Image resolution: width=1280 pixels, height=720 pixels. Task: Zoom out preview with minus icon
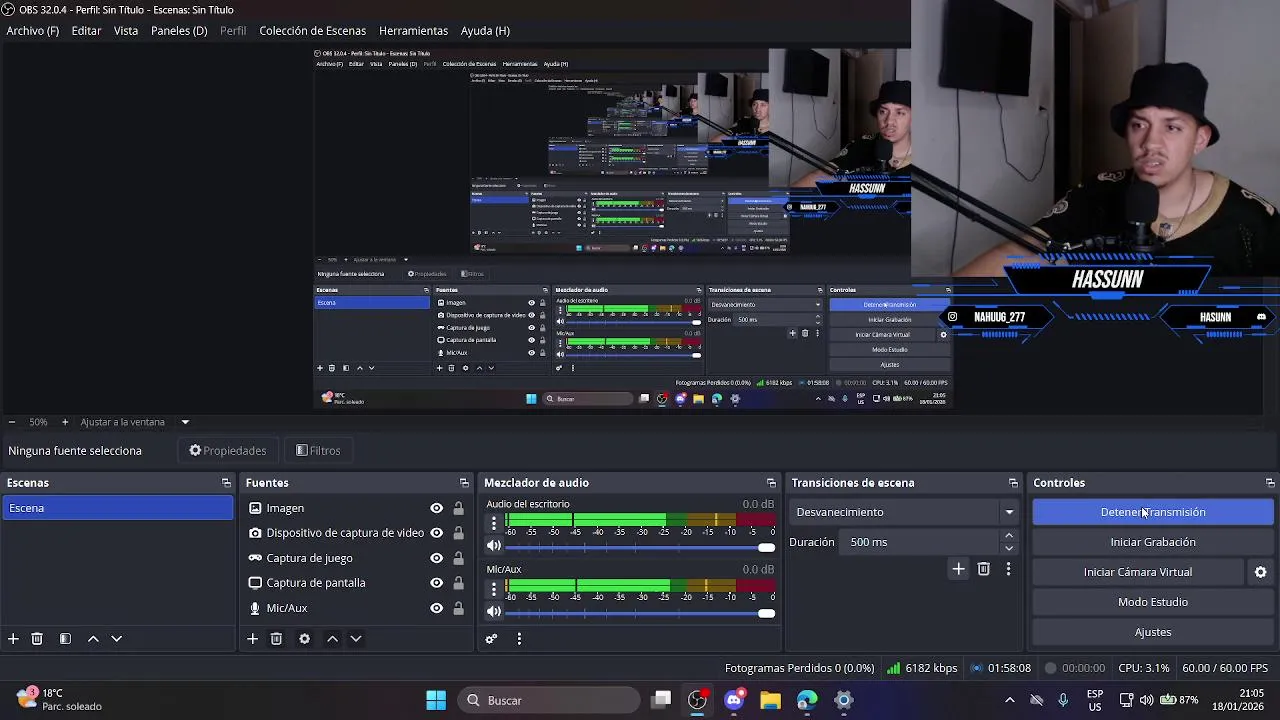11,422
